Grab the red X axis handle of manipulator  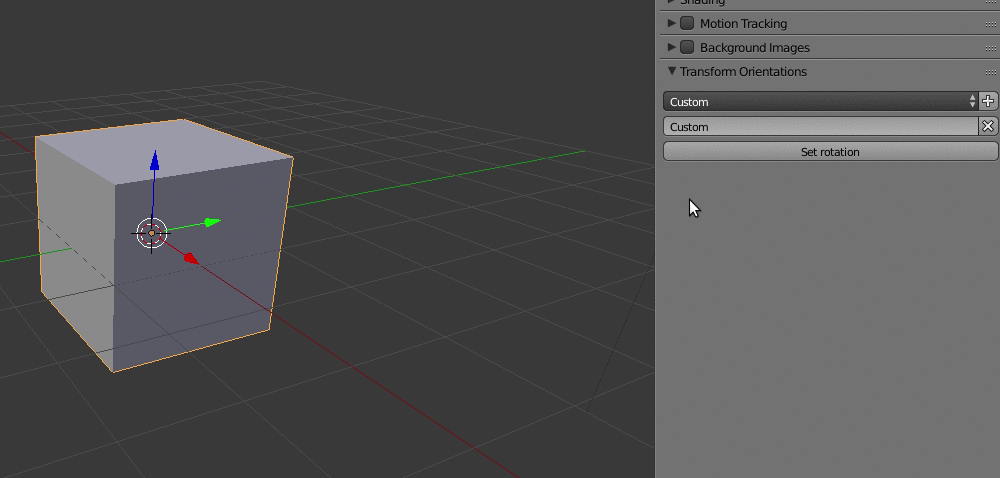tap(190, 258)
